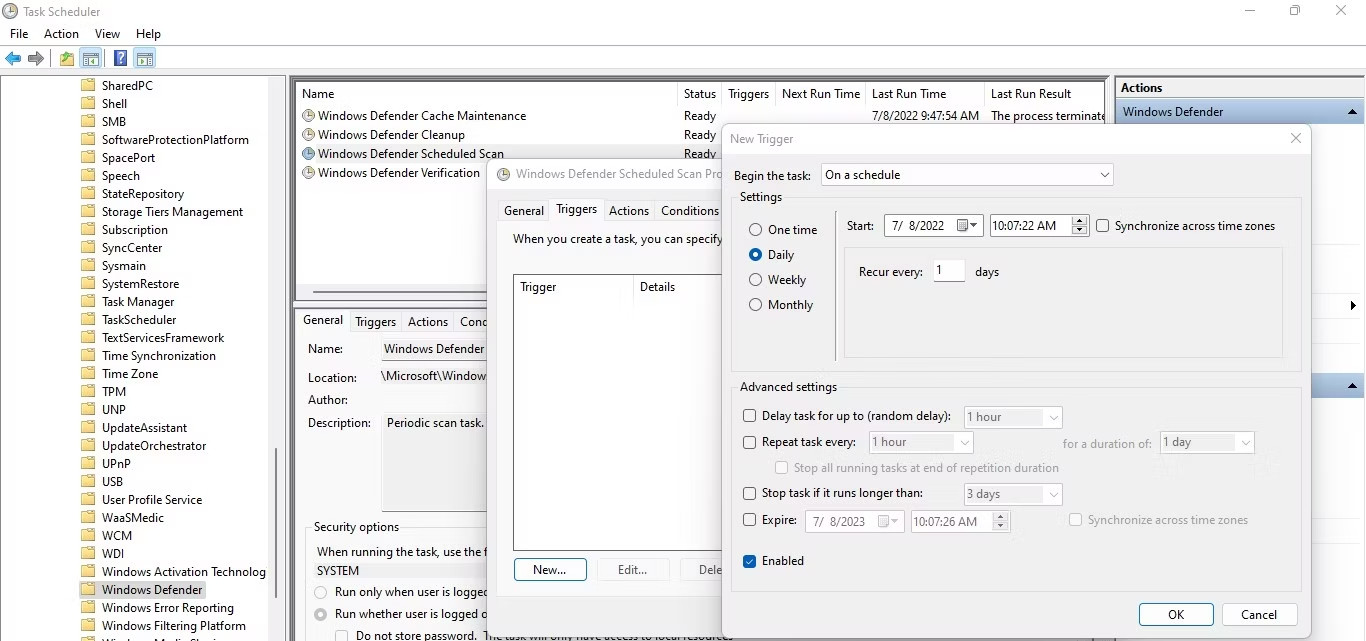Toggle the Show/Hide Console Tree toolbar icon
1366x641 pixels.
pyautogui.click(x=91, y=59)
